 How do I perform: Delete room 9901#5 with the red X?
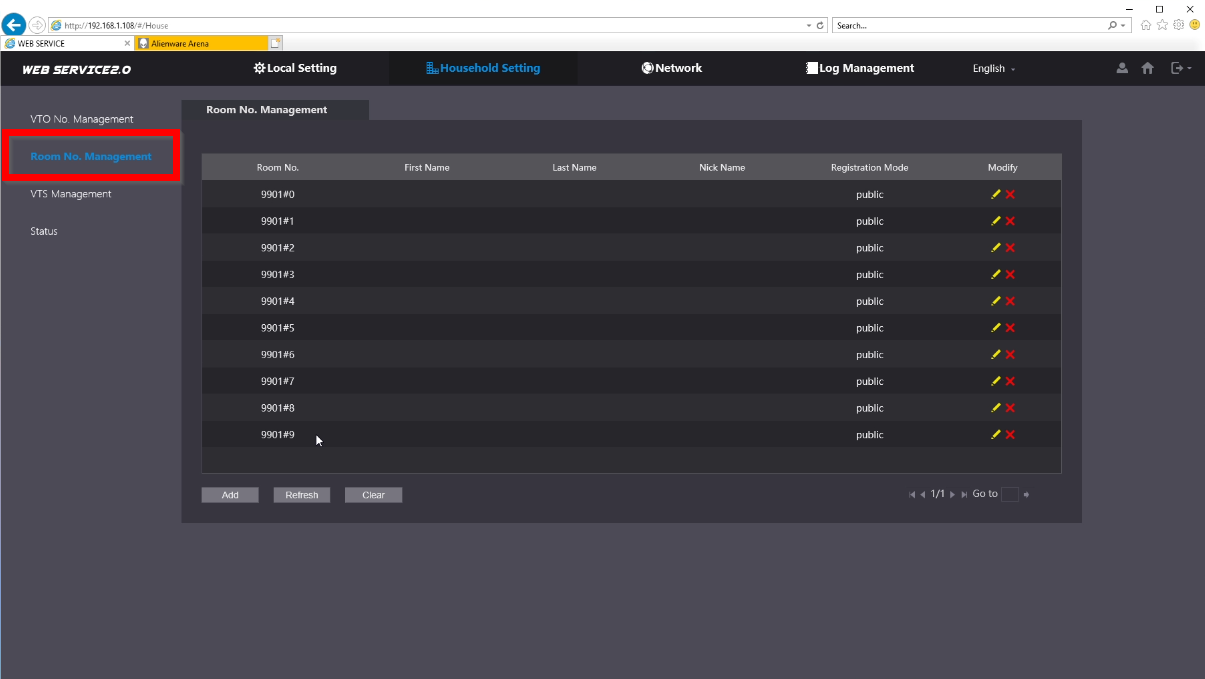click(x=1010, y=328)
